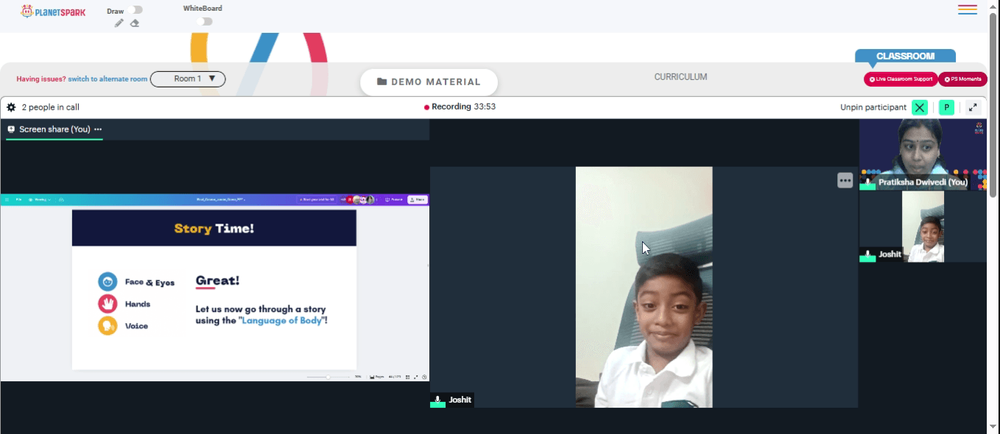Click Joshit small video thumbnail
The width and height of the screenshot is (1000, 434).
[922, 227]
